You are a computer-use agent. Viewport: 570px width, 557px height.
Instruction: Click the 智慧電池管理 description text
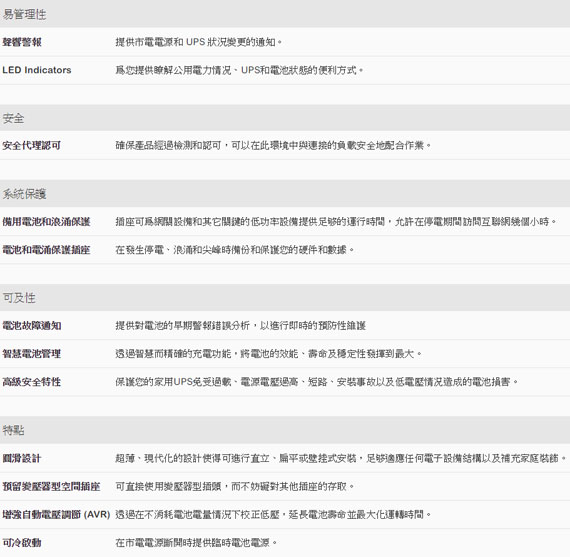tap(268, 353)
